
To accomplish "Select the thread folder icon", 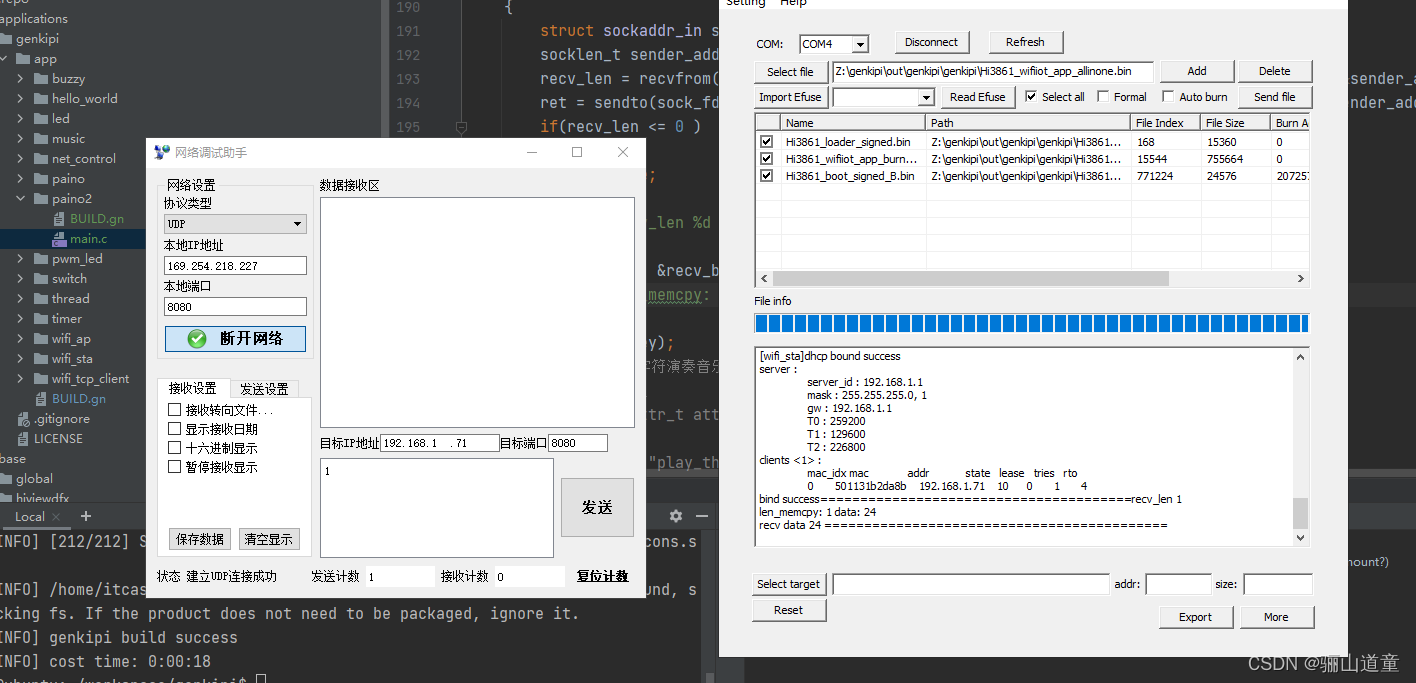I will pos(42,299).
